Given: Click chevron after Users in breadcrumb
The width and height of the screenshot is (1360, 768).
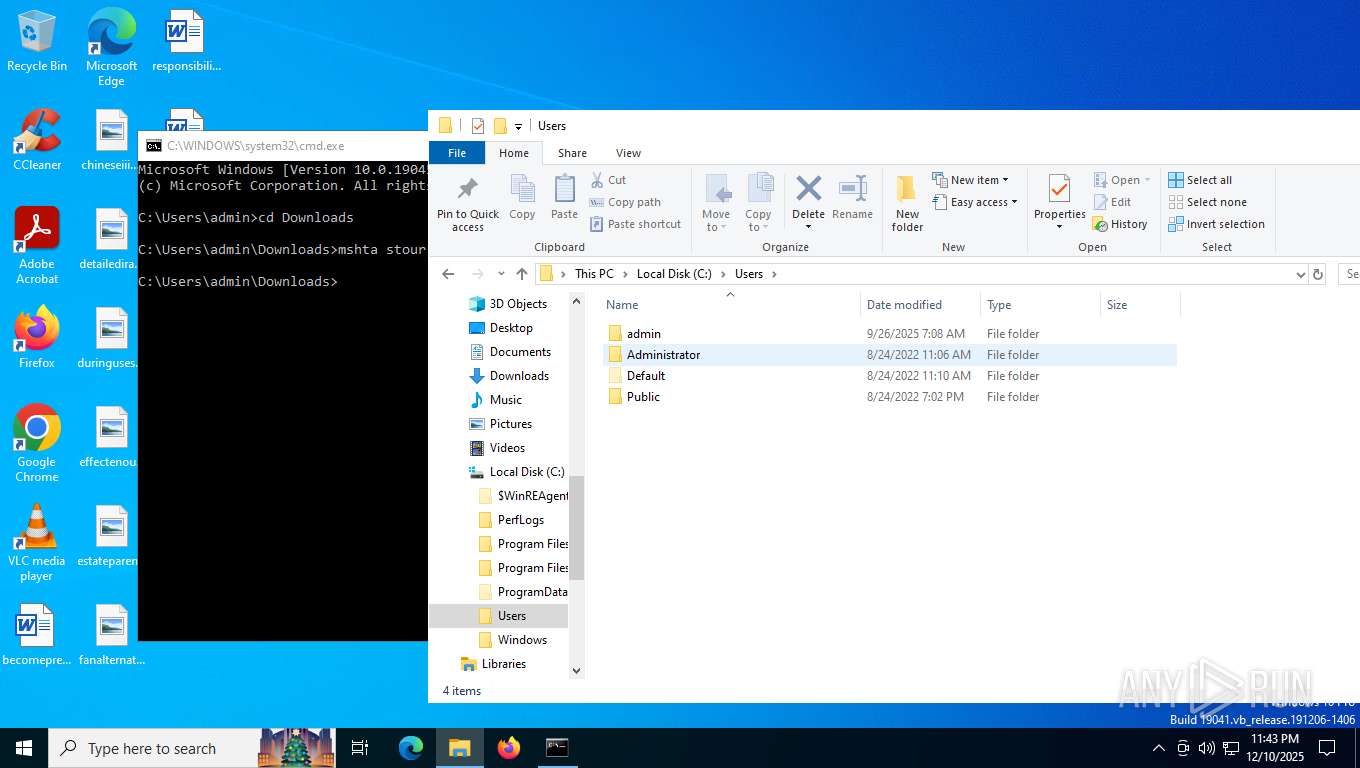Looking at the screenshot, I should coord(773,274).
